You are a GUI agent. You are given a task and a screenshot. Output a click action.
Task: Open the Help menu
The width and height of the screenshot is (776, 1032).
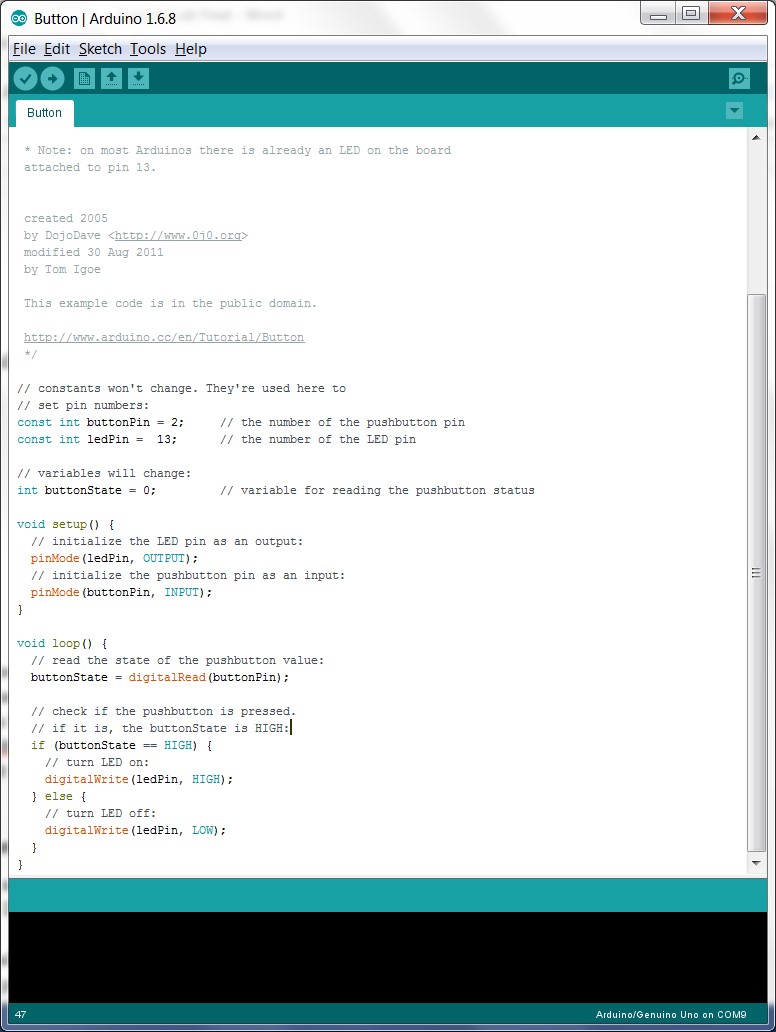click(x=191, y=49)
